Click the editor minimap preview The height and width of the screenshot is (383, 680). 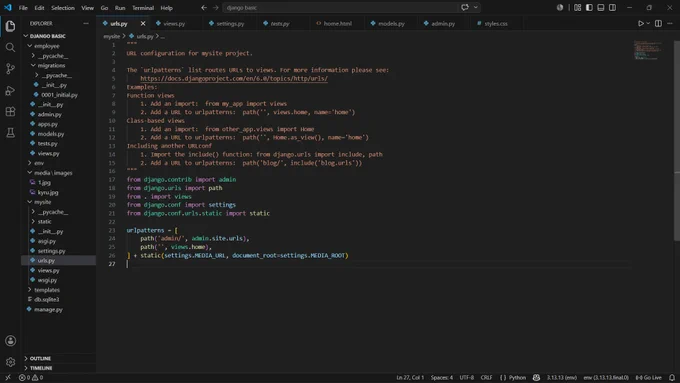click(648, 50)
